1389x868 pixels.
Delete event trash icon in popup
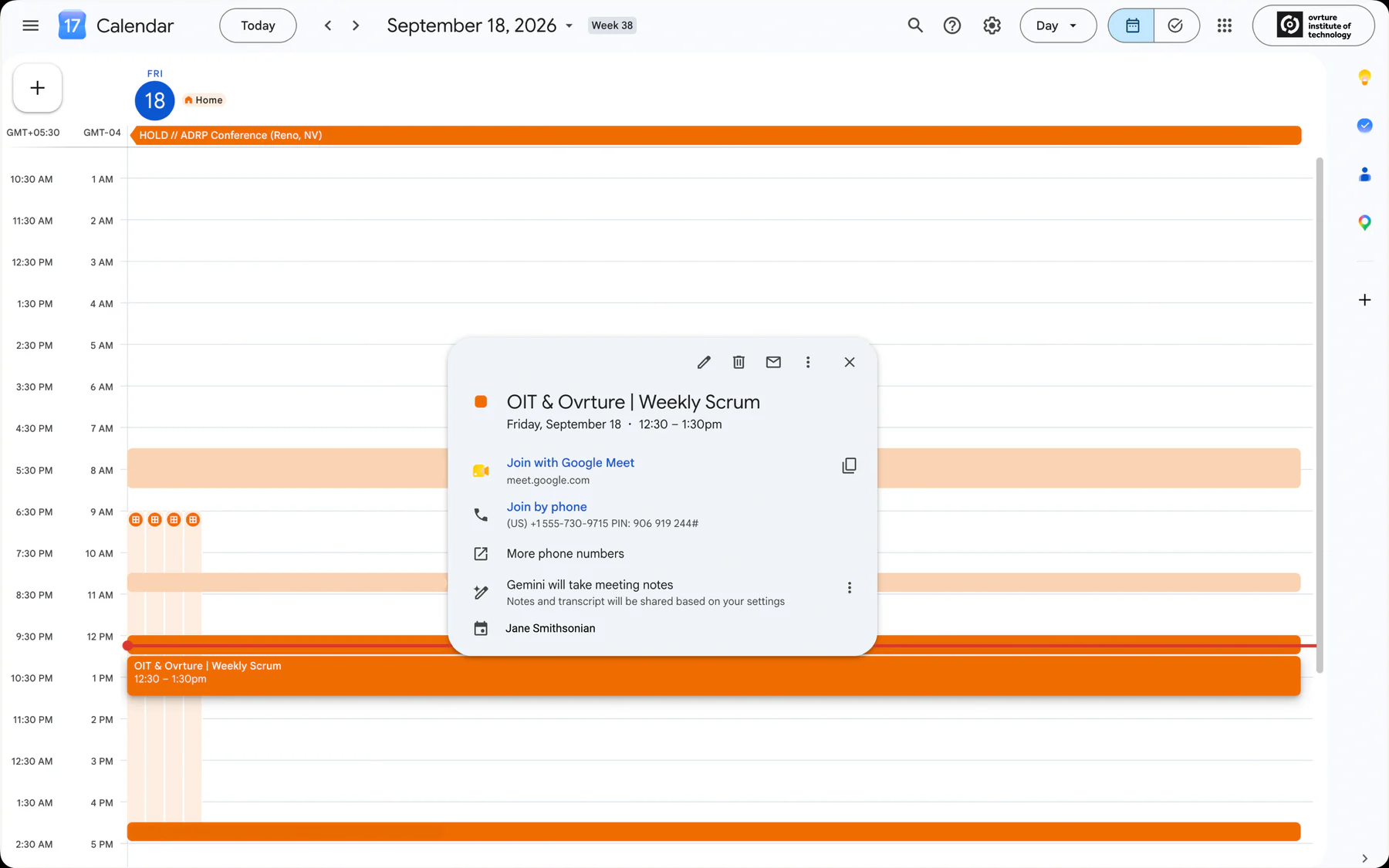tap(738, 362)
